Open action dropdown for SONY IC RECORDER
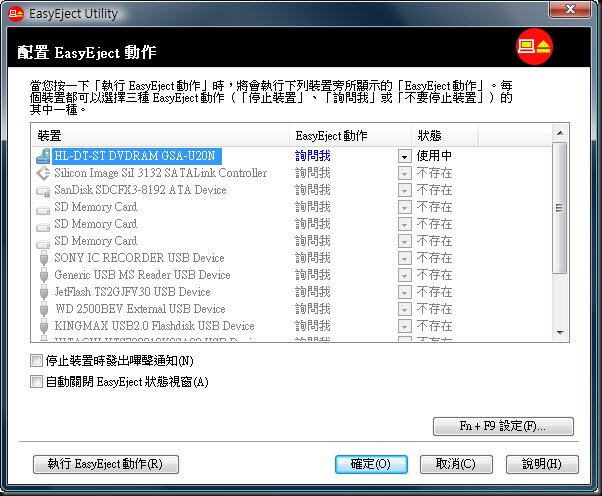602x496 pixels. 404,258
